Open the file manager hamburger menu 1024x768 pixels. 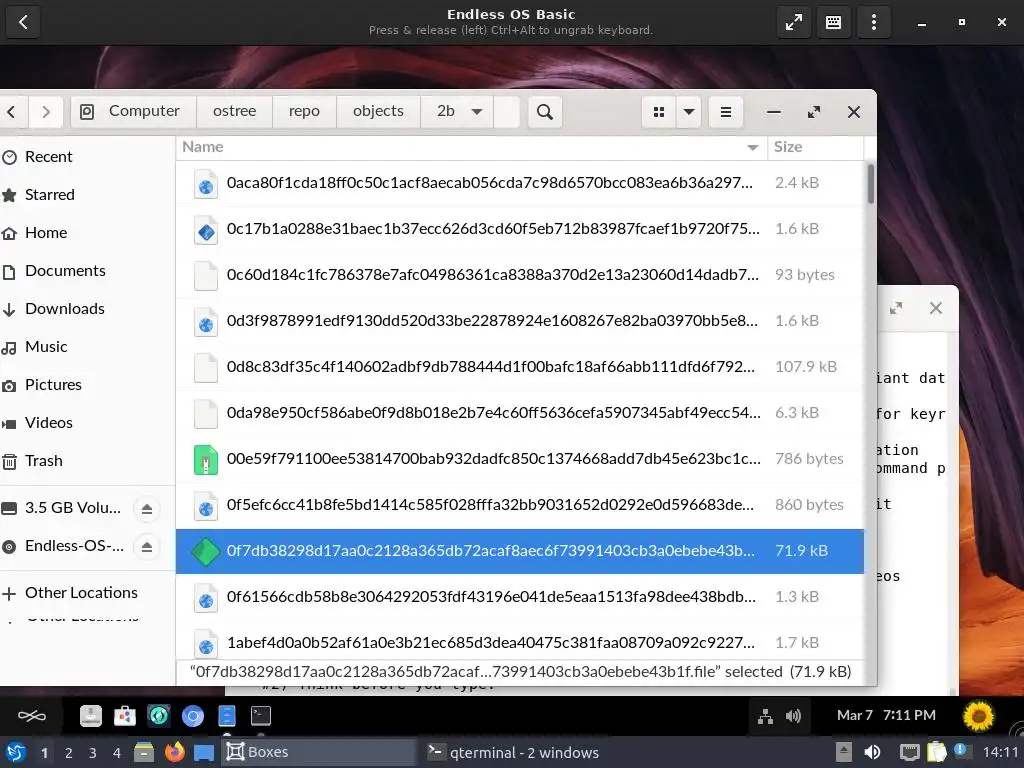pyautogui.click(x=726, y=112)
